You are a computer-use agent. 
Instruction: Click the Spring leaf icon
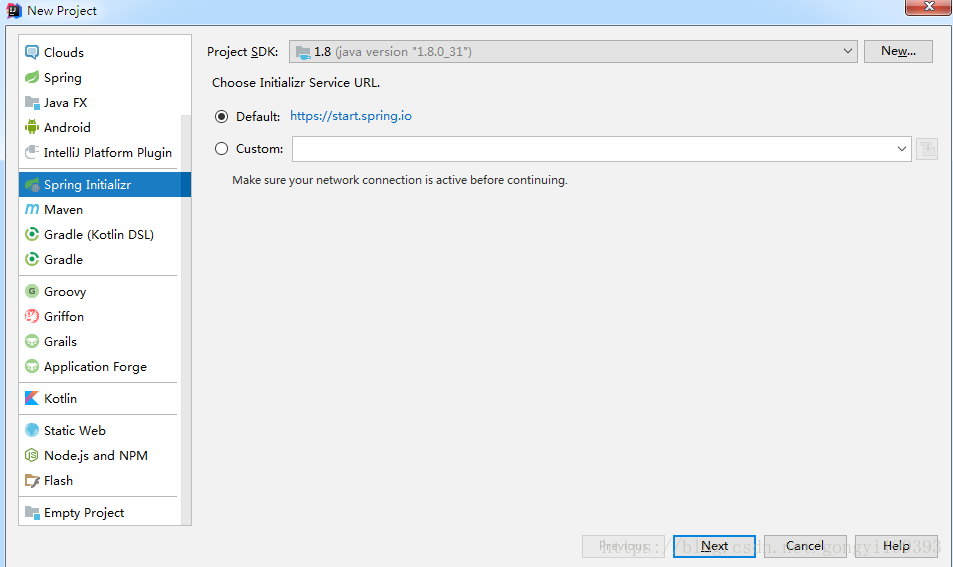[x=32, y=77]
